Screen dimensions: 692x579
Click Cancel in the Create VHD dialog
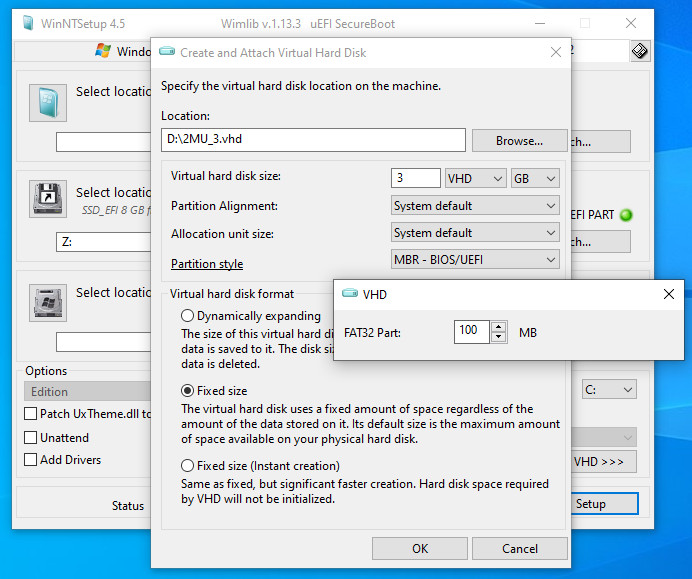[519, 549]
